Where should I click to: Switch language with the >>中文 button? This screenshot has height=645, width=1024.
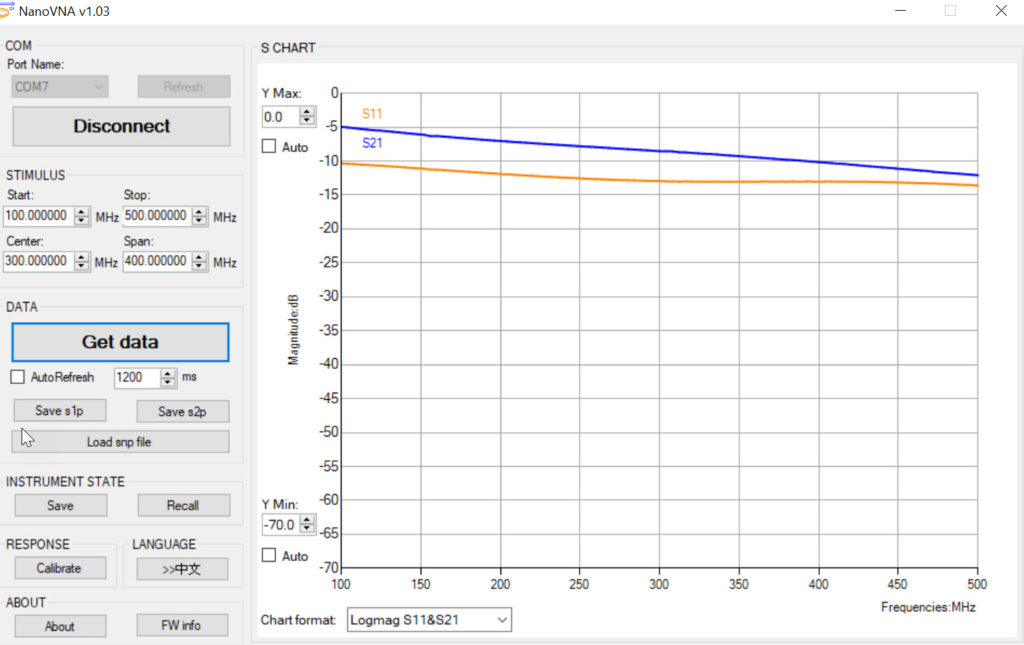[x=182, y=569]
